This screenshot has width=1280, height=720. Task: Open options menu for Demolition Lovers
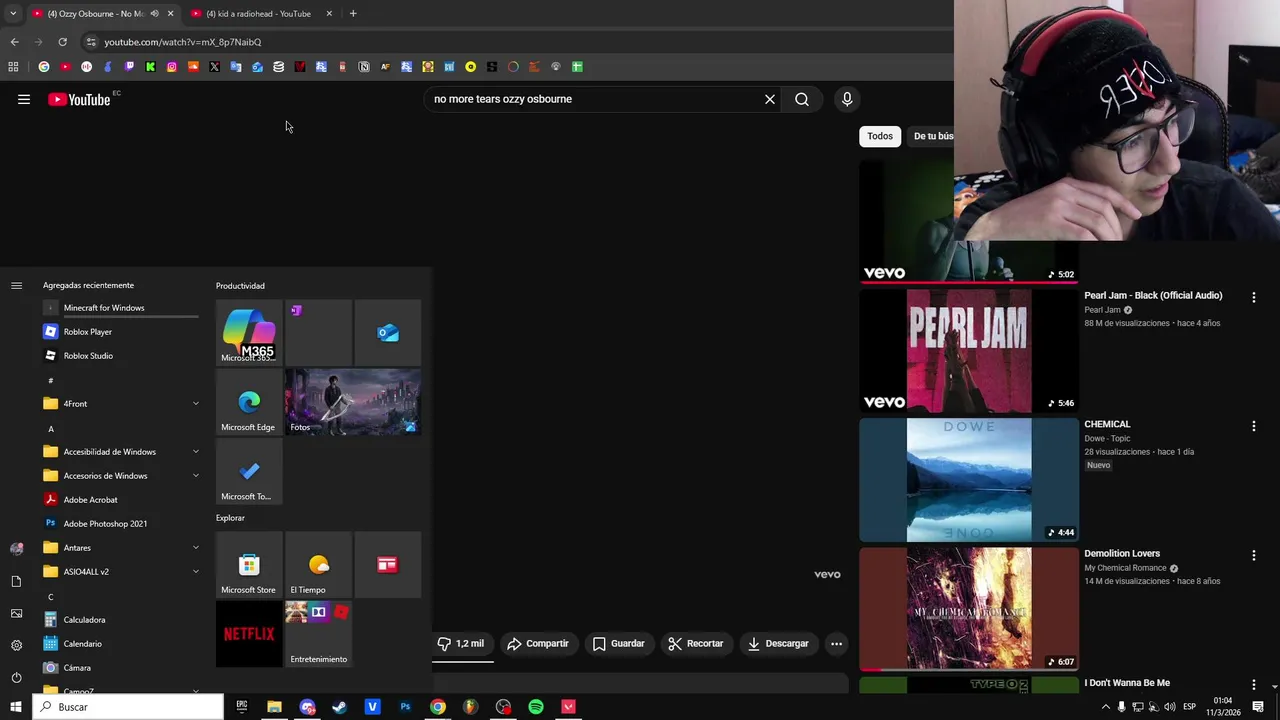[x=1254, y=555]
